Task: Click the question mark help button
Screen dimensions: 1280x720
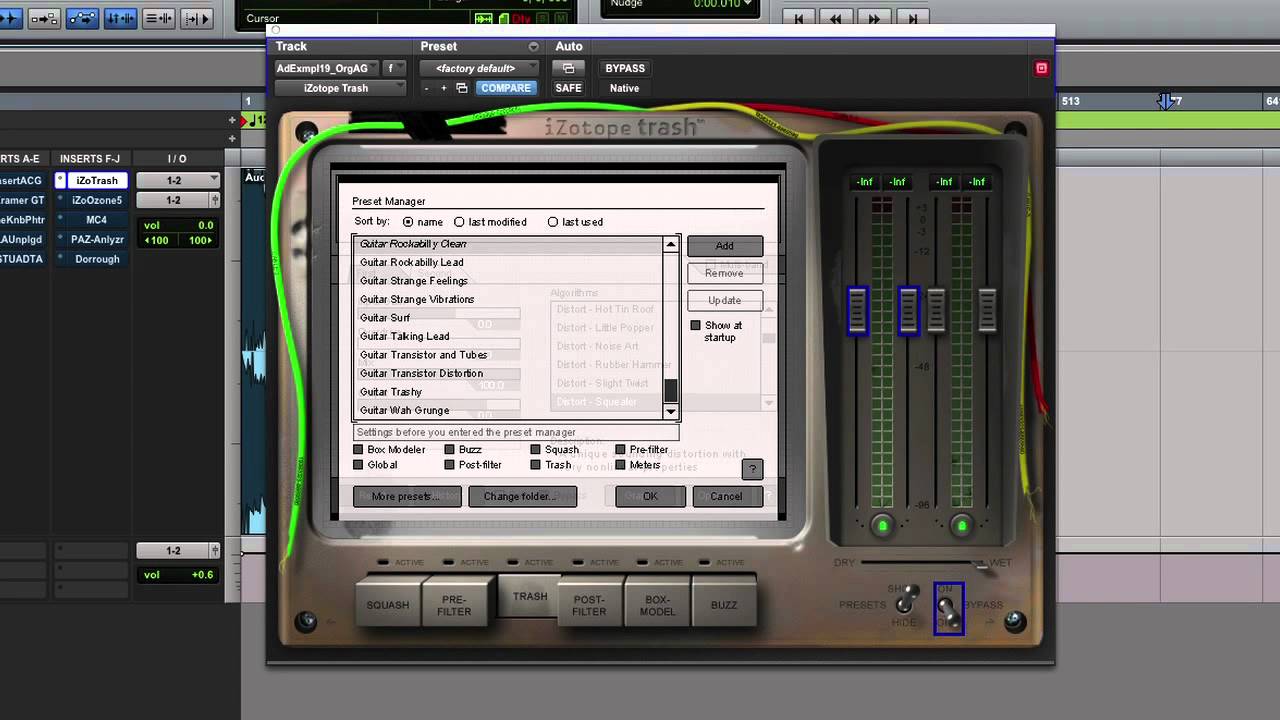Action: [x=752, y=469]
